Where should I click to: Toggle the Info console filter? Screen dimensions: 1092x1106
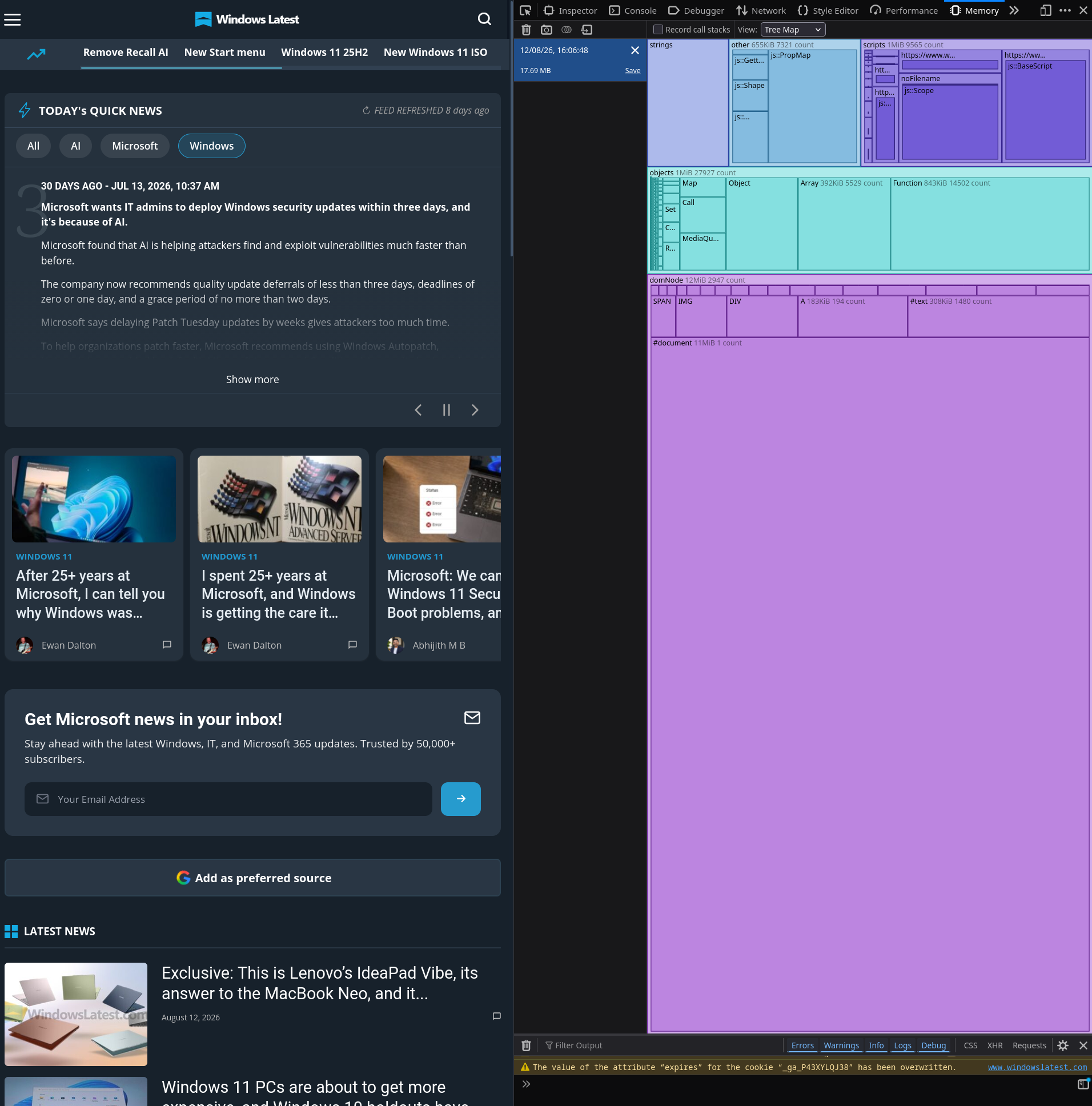[876, 1045]
